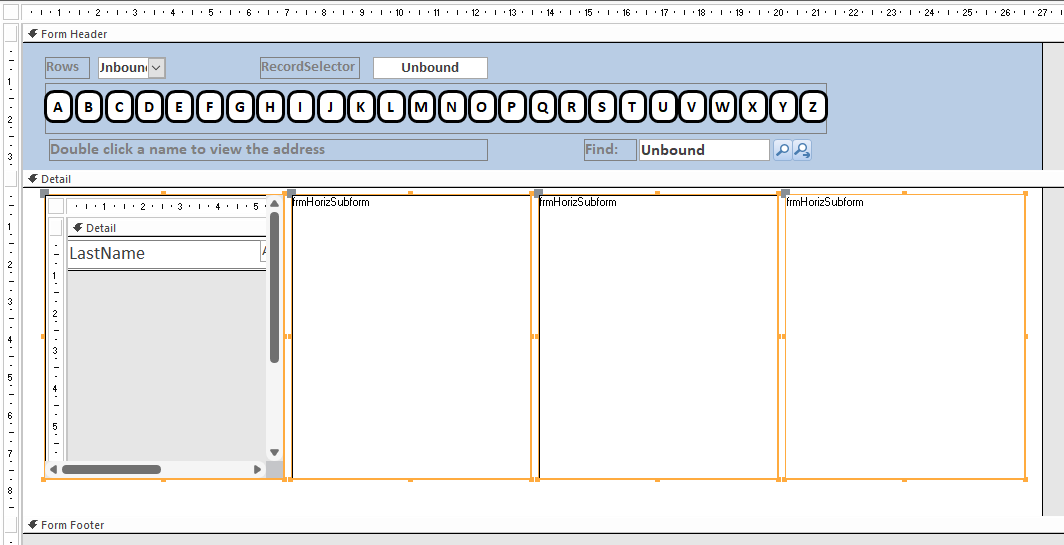The image size is (1064, 545).
Task: Choose the letter L button
Action: 391,107
